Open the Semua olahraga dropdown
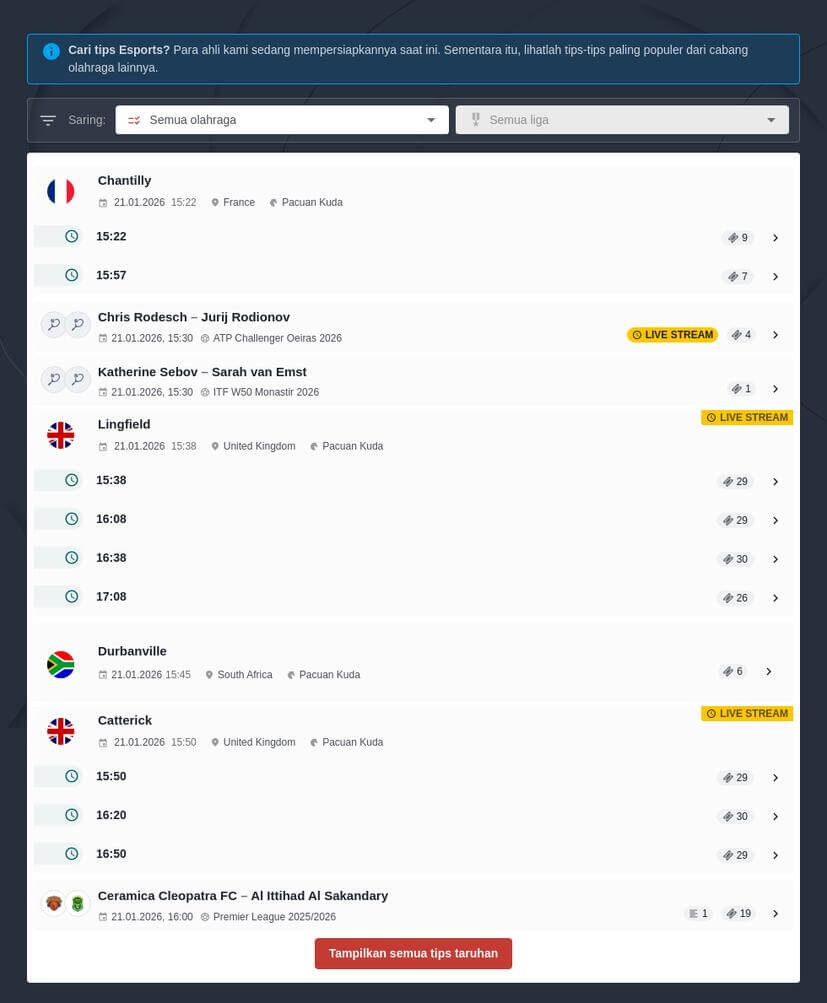 [x=282, y=119]
